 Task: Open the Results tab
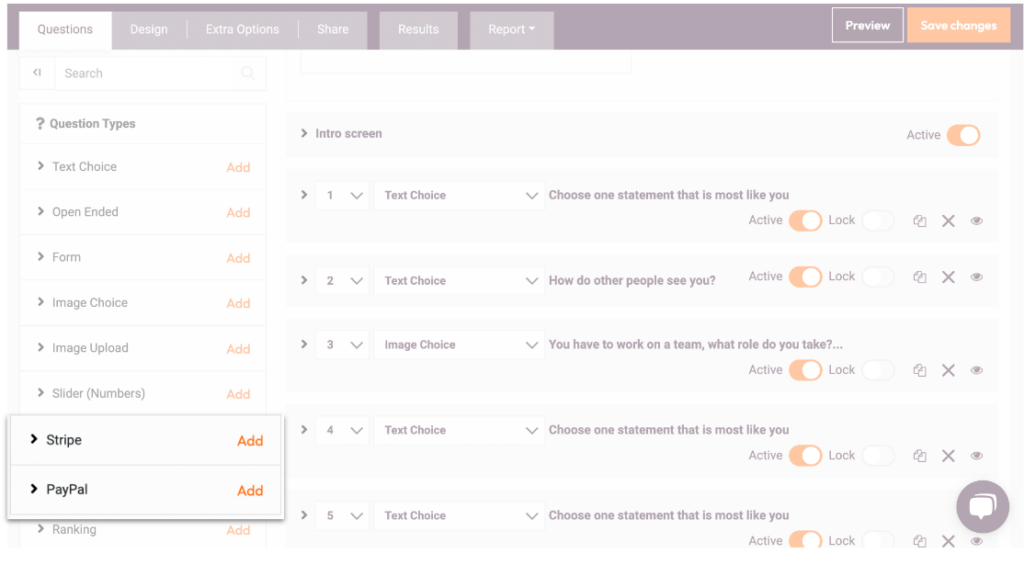click(418, 29)
